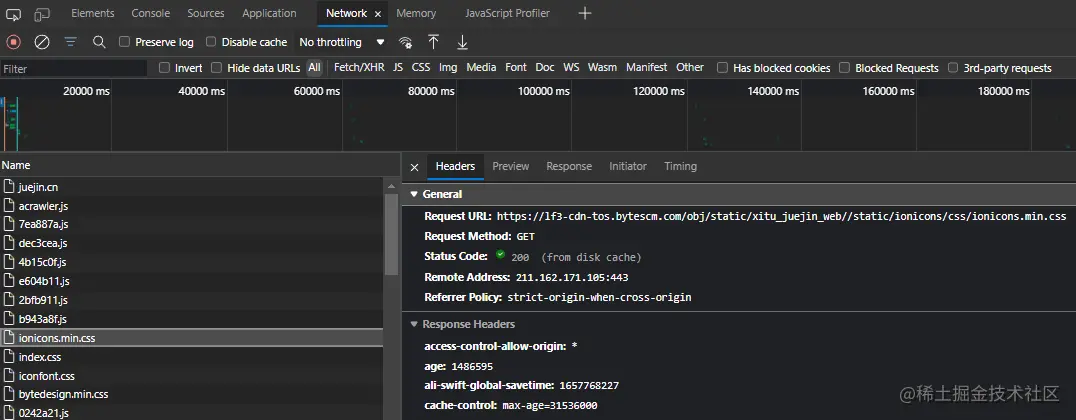Filter requests by Img type
This screenshot has height=420, width=1076.
448,67
